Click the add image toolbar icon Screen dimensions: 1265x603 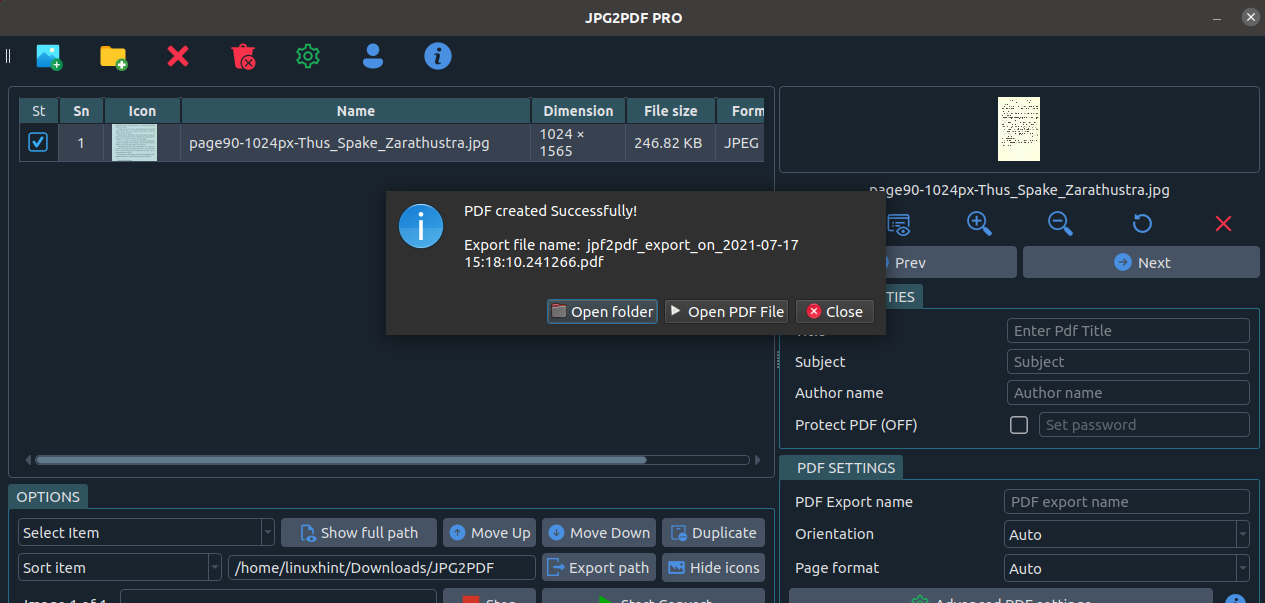49,57
